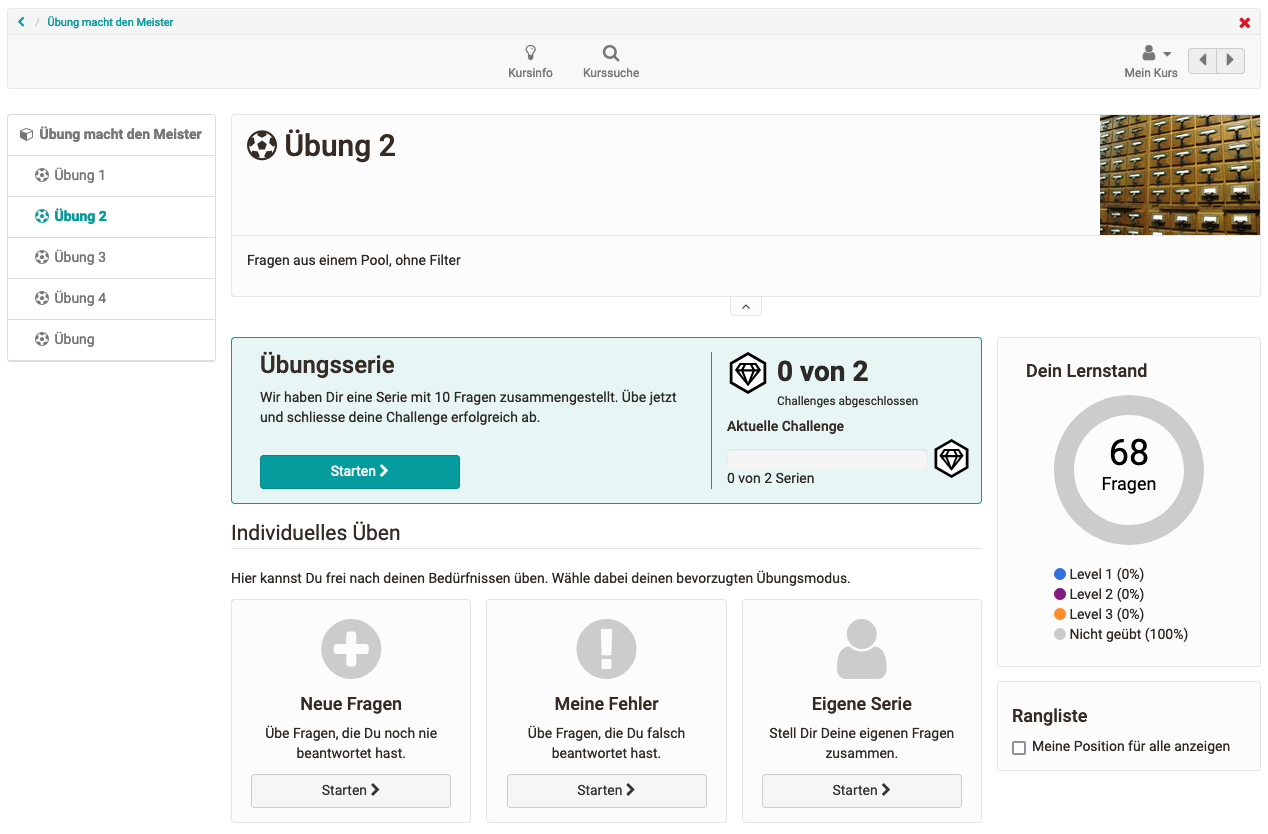Click the card catalog thumbnail image
The height and width of the screenshot is (834, 1268).
pyautogui.click(x=1179, y=175)
